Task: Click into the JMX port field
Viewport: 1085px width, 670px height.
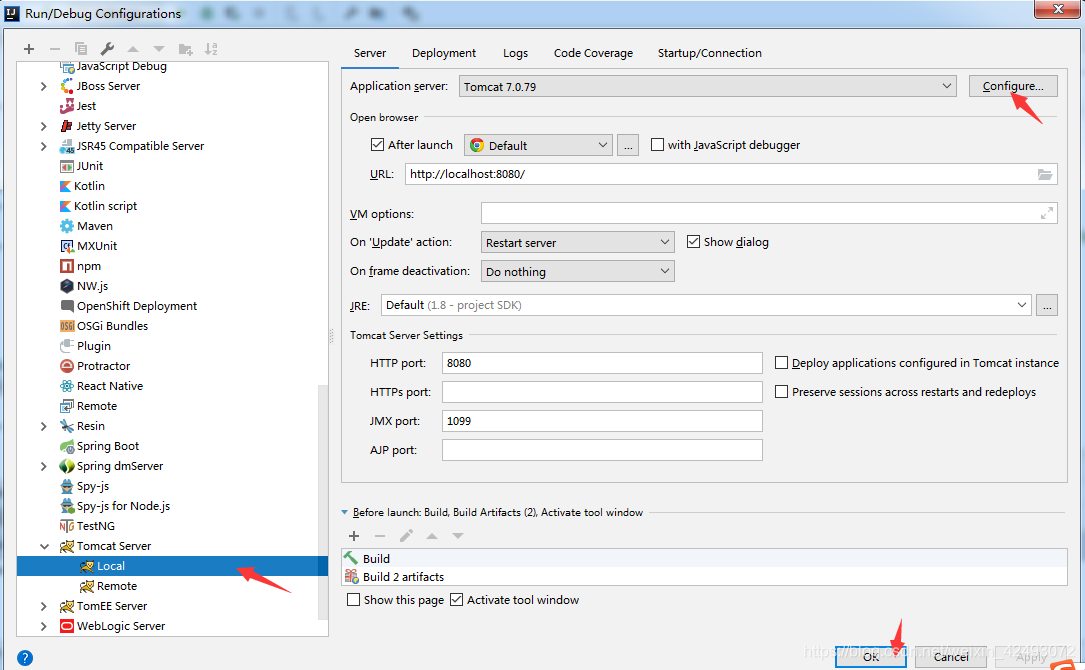Action: 602,421
